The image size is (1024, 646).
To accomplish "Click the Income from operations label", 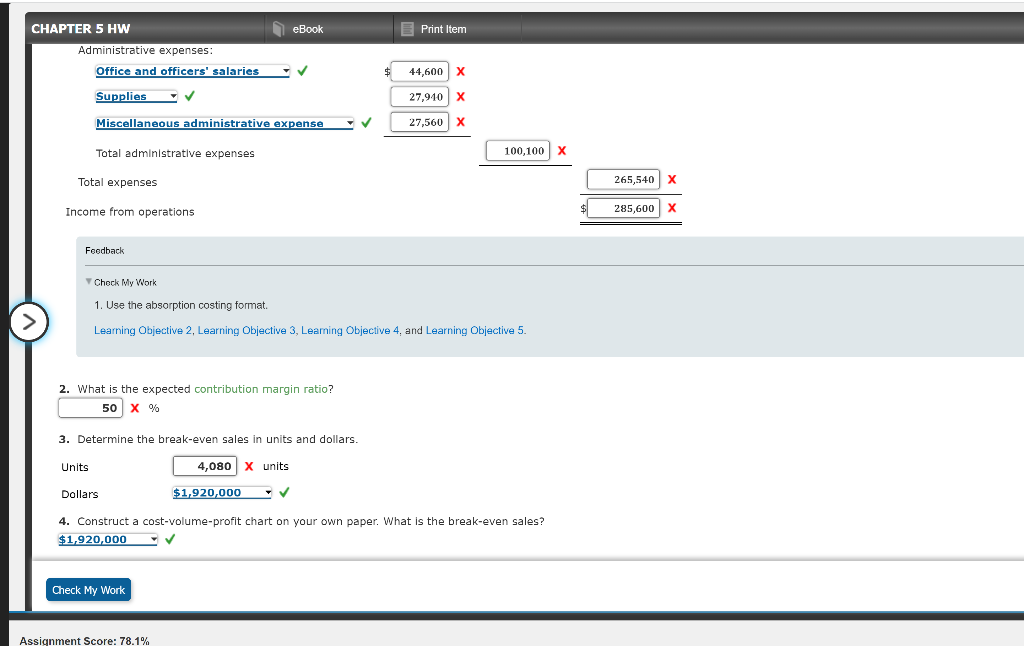I will (x=130, y=212).
